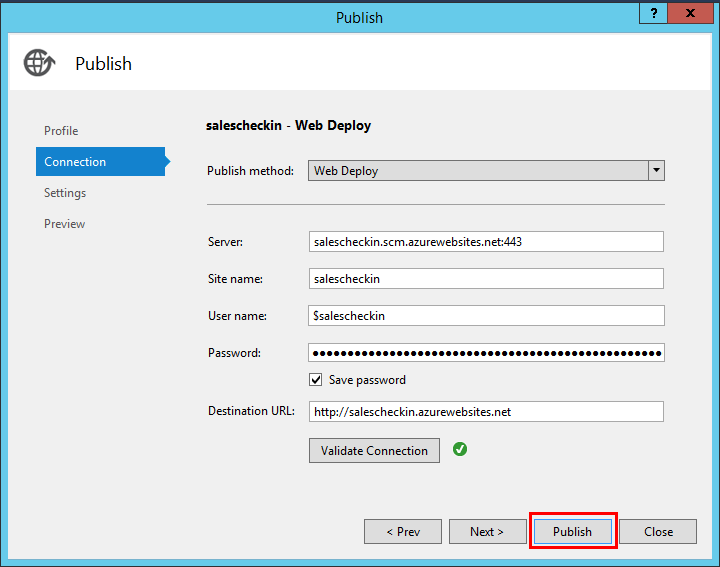The image size is (720, 567).
Task: Click the Publish button
Action: tap(573, 532)
